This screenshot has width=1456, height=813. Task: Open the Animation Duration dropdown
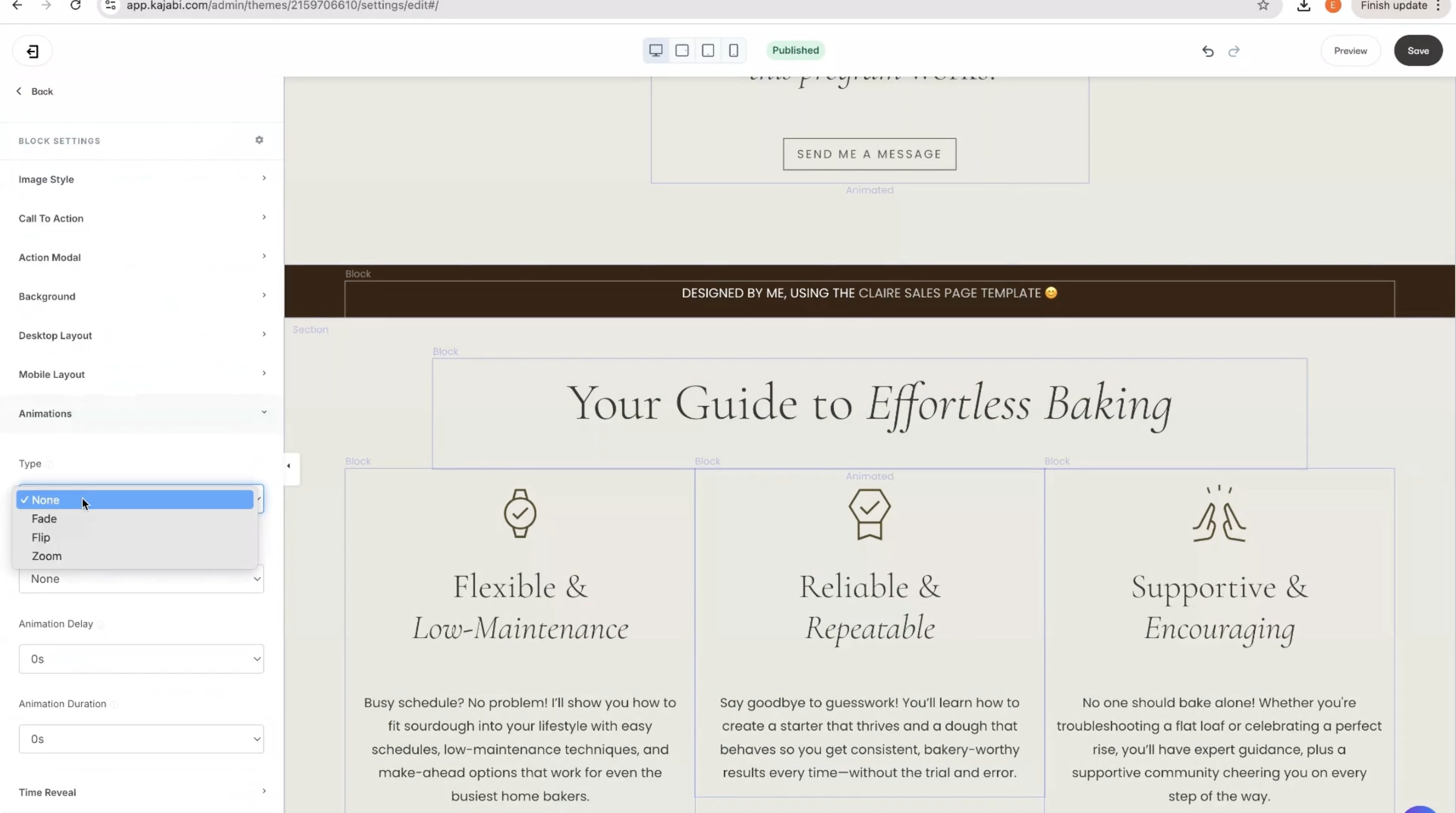click(x=141, y=739)
